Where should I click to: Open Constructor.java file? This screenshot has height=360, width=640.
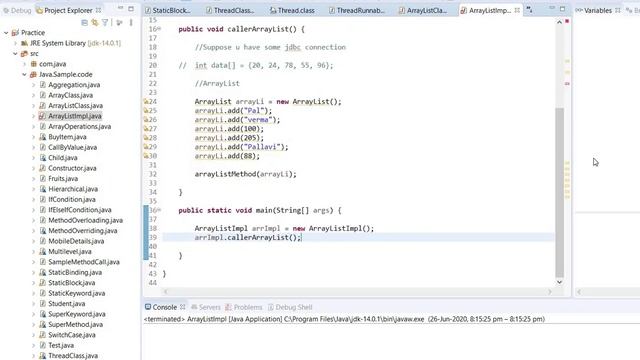click(72, 168)
